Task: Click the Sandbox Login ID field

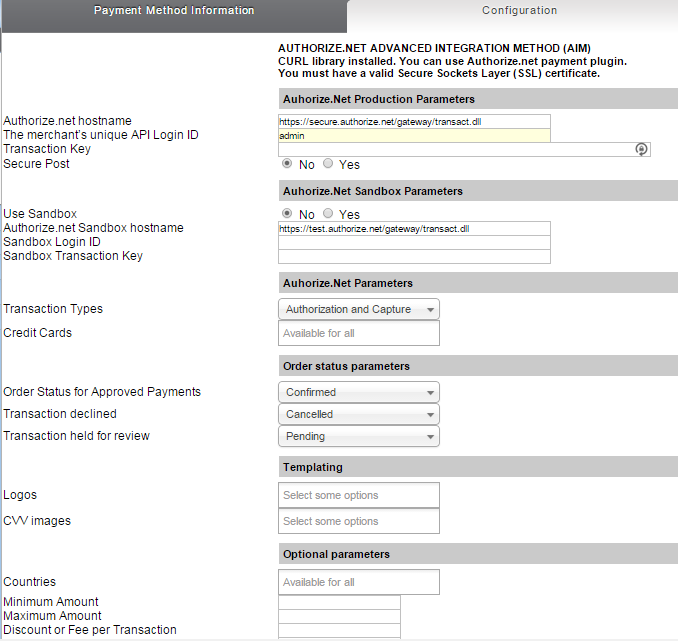Action: [414, 242]
